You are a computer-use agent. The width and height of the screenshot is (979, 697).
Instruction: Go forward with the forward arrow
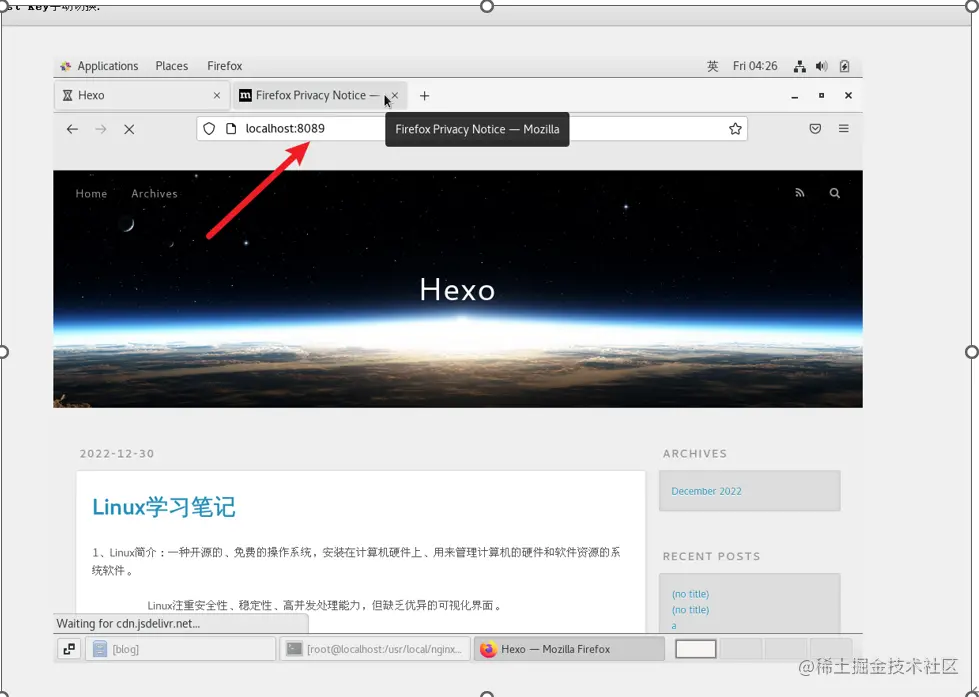coord(101,129)
